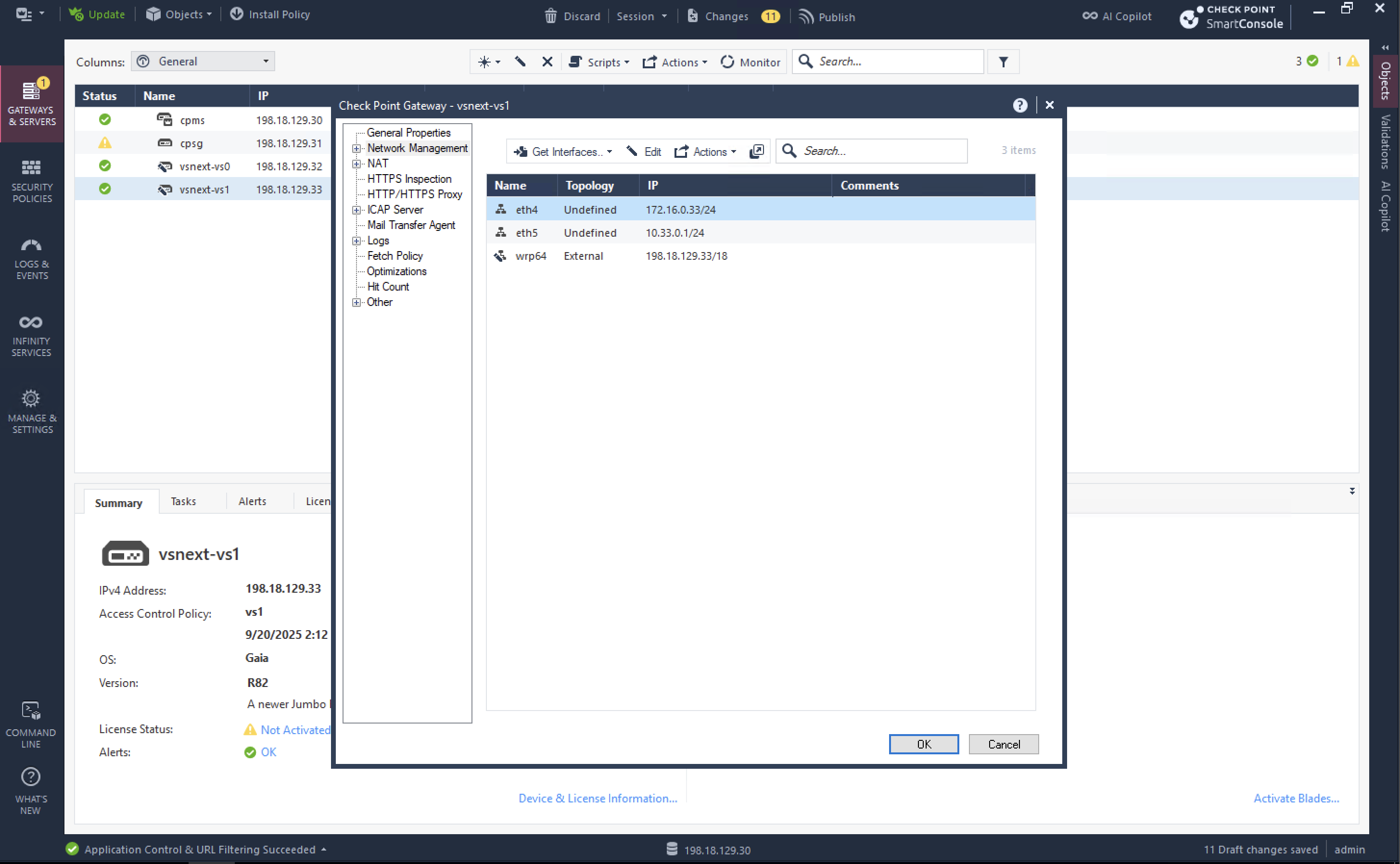Delete selected gateway with X icon

[547, 62]
